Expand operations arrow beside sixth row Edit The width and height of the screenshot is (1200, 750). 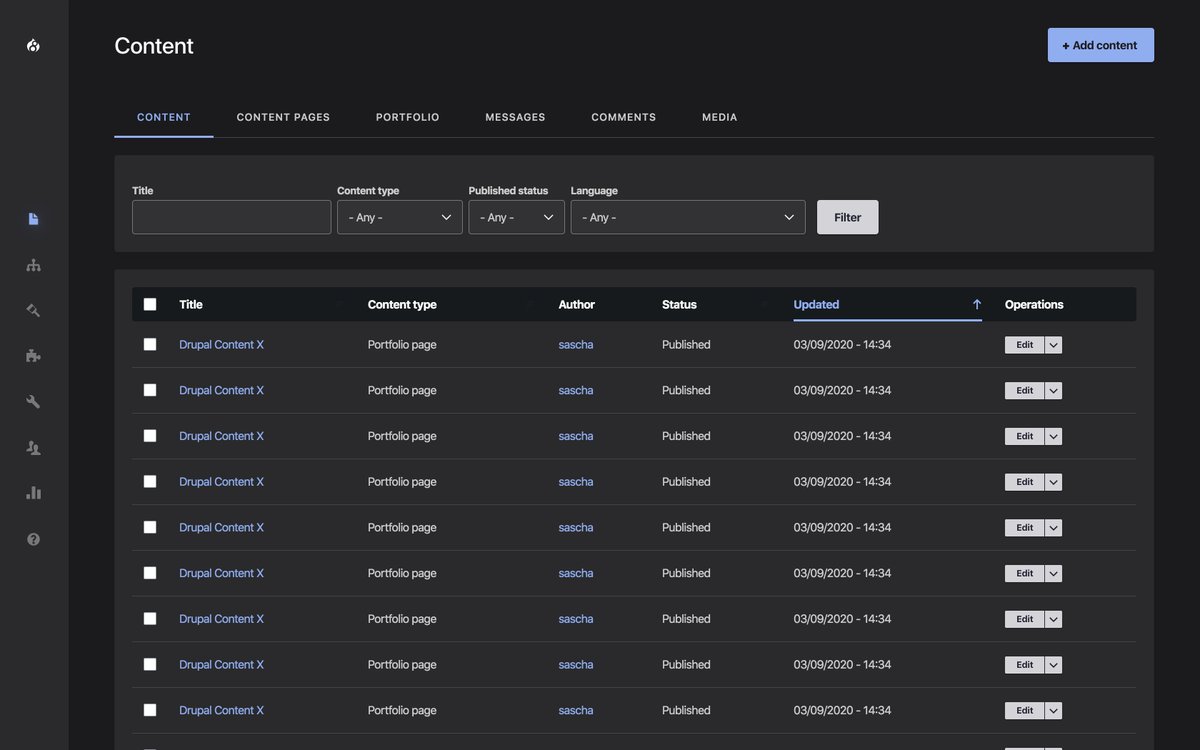[1053, 574]
